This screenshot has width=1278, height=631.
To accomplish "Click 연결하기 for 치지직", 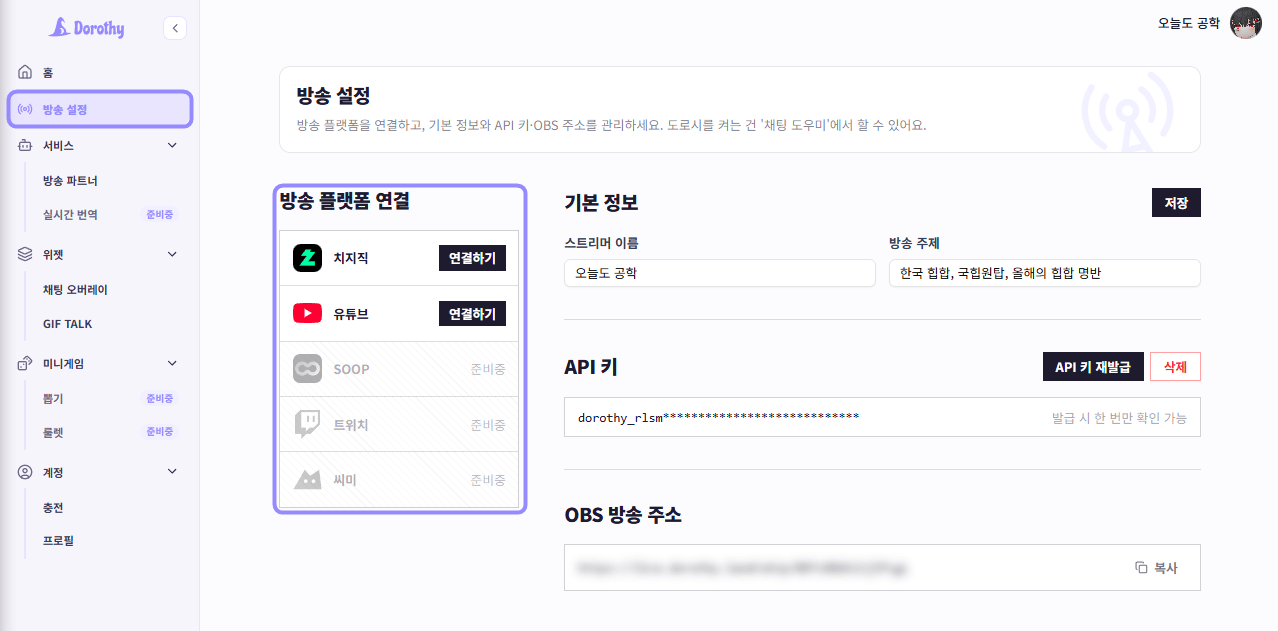I will click(x=472, y=258).
